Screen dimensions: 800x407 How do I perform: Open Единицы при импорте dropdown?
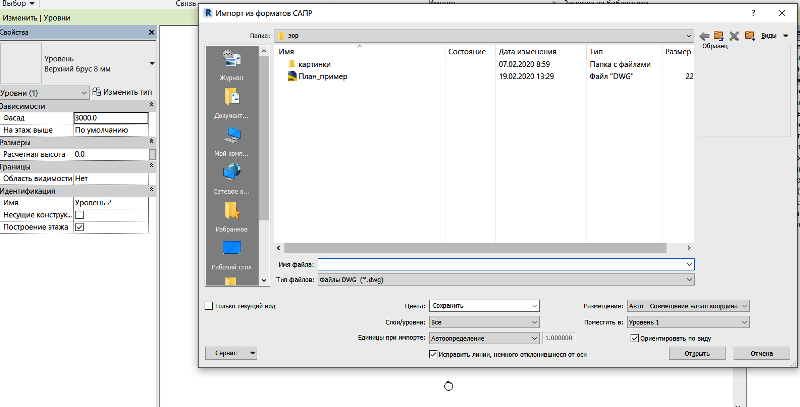(484, 338)
